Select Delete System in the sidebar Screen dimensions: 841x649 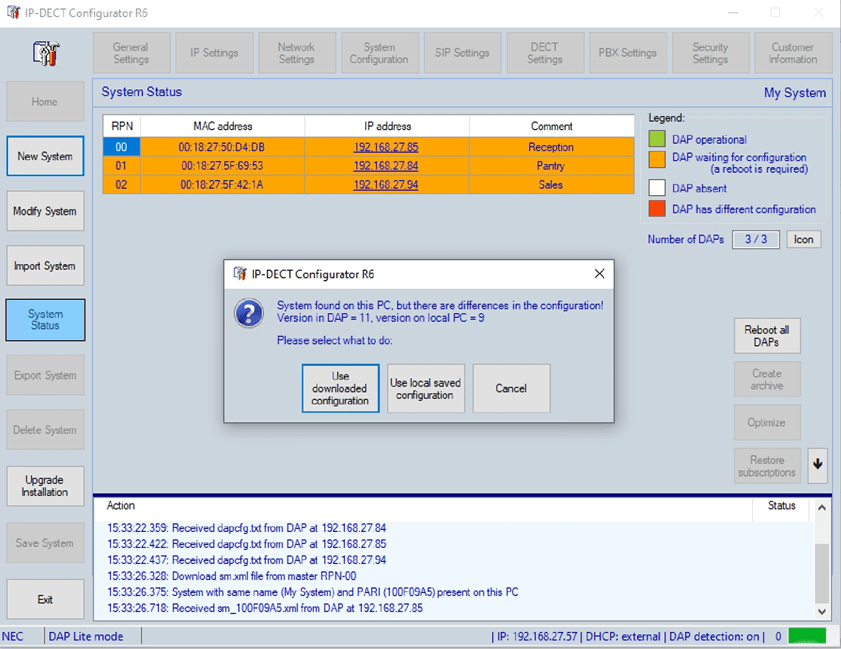click(45, 430)
